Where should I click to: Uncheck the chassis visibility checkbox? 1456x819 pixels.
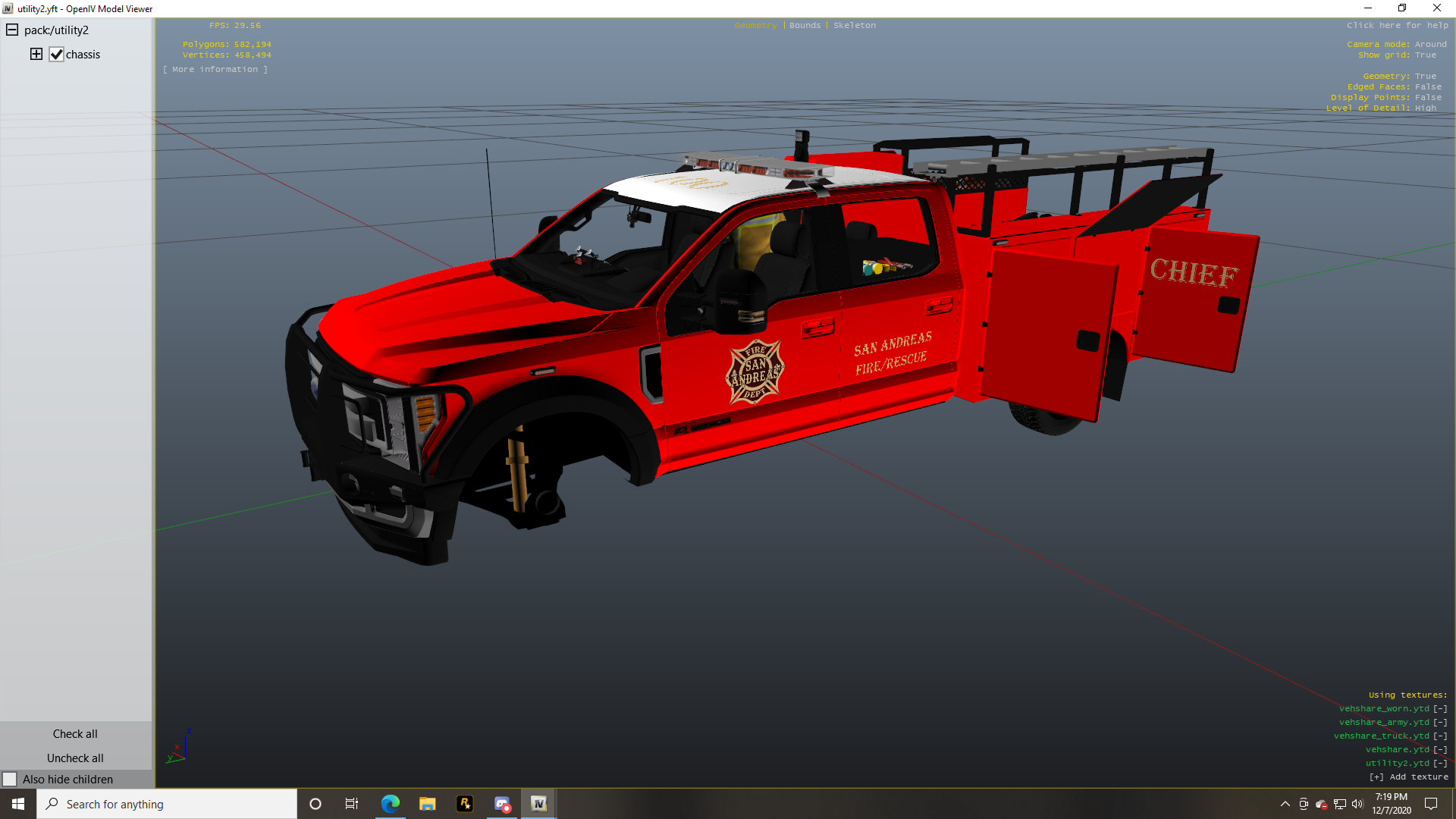pyautogui.click(x=56, y=55)
